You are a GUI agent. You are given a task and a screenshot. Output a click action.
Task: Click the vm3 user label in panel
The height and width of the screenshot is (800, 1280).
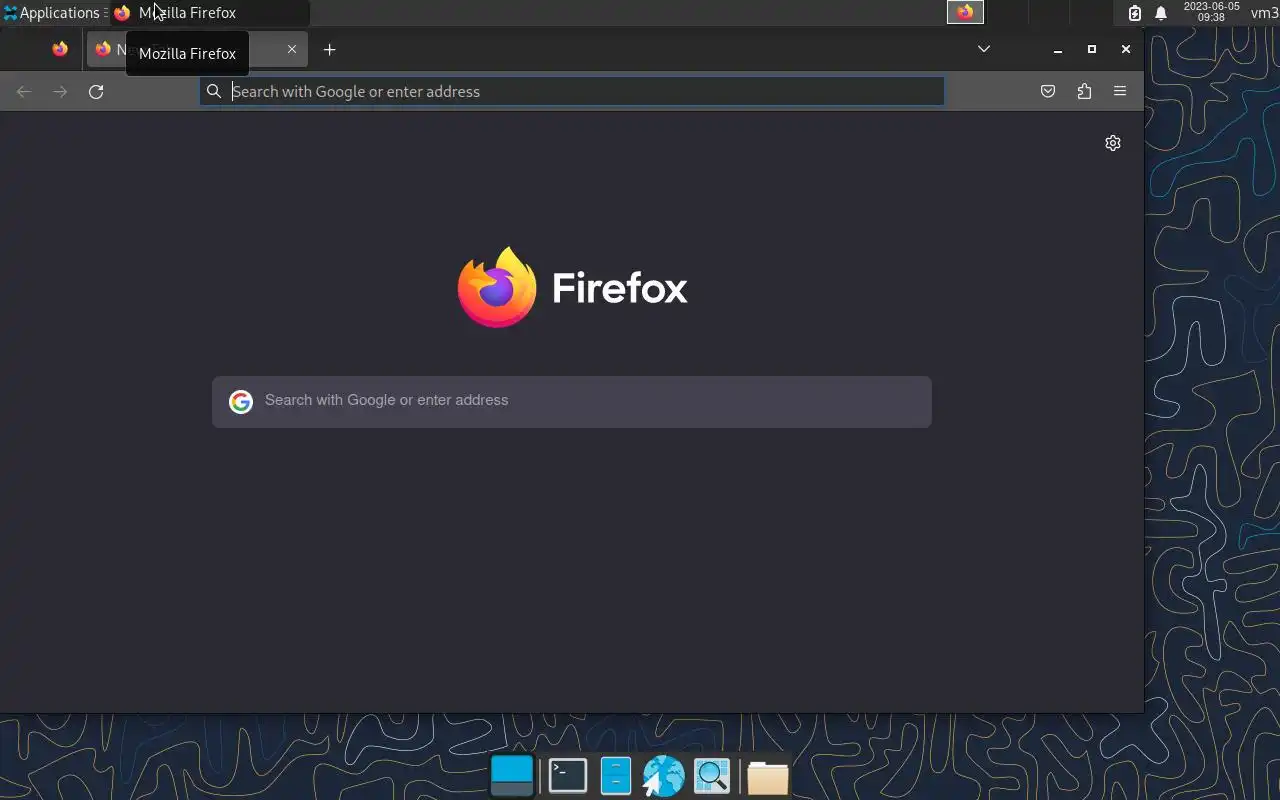pos(1265,13)
